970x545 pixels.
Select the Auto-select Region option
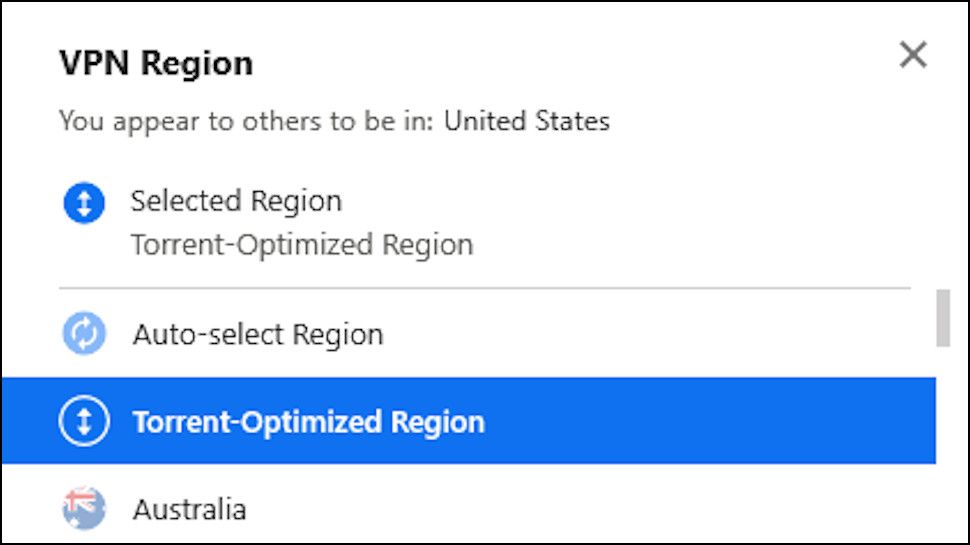(x=257, y=334)
